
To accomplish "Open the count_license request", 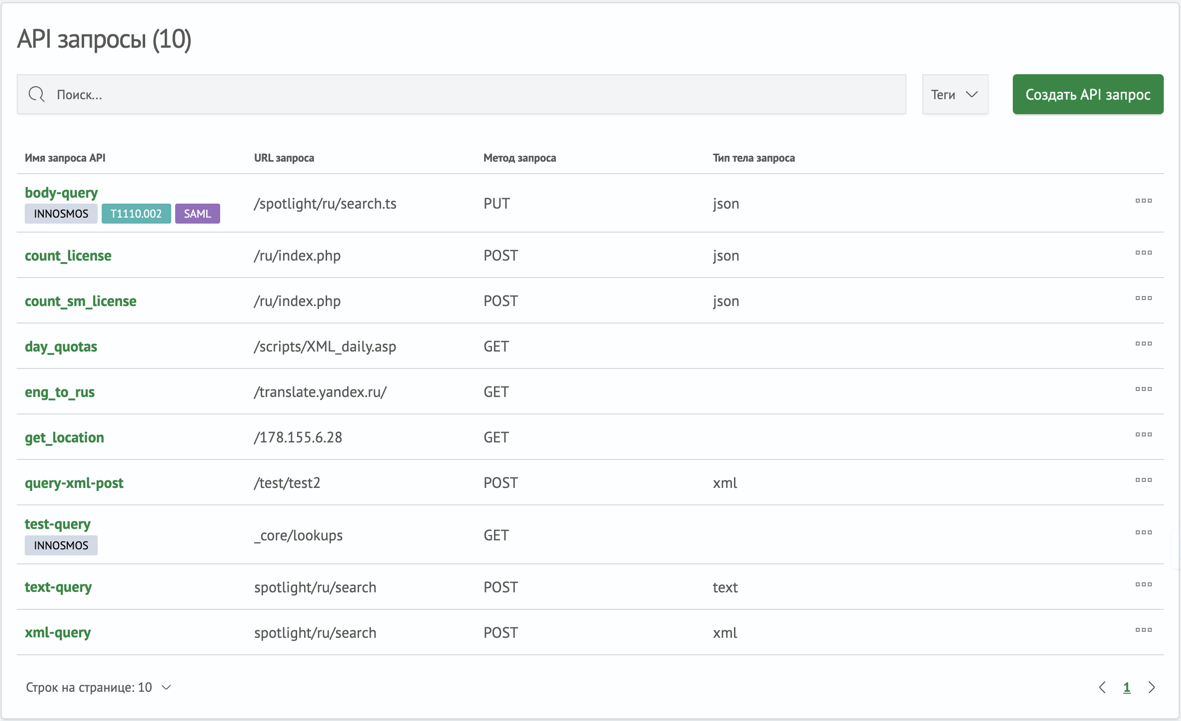I will coord(68,255).
